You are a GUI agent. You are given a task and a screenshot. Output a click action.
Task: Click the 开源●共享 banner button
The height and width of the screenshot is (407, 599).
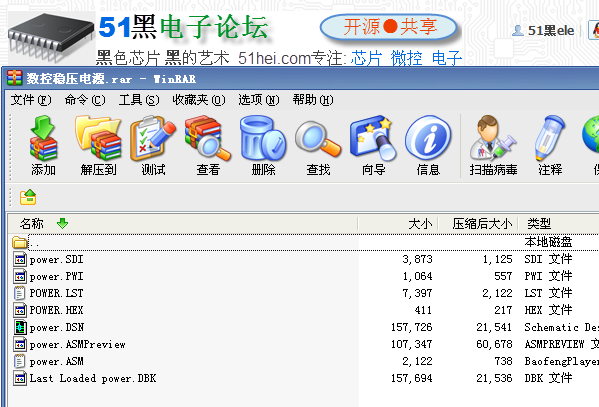[x=389, y=27]
